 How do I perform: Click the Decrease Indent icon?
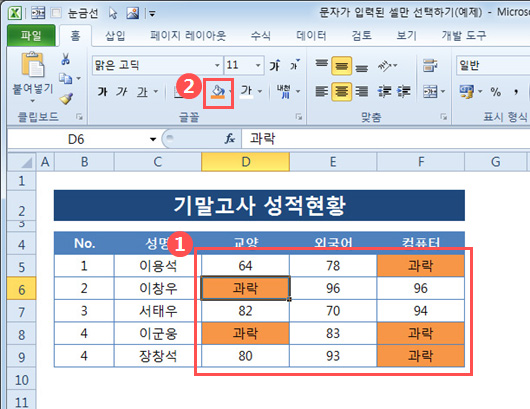(384, 91)
